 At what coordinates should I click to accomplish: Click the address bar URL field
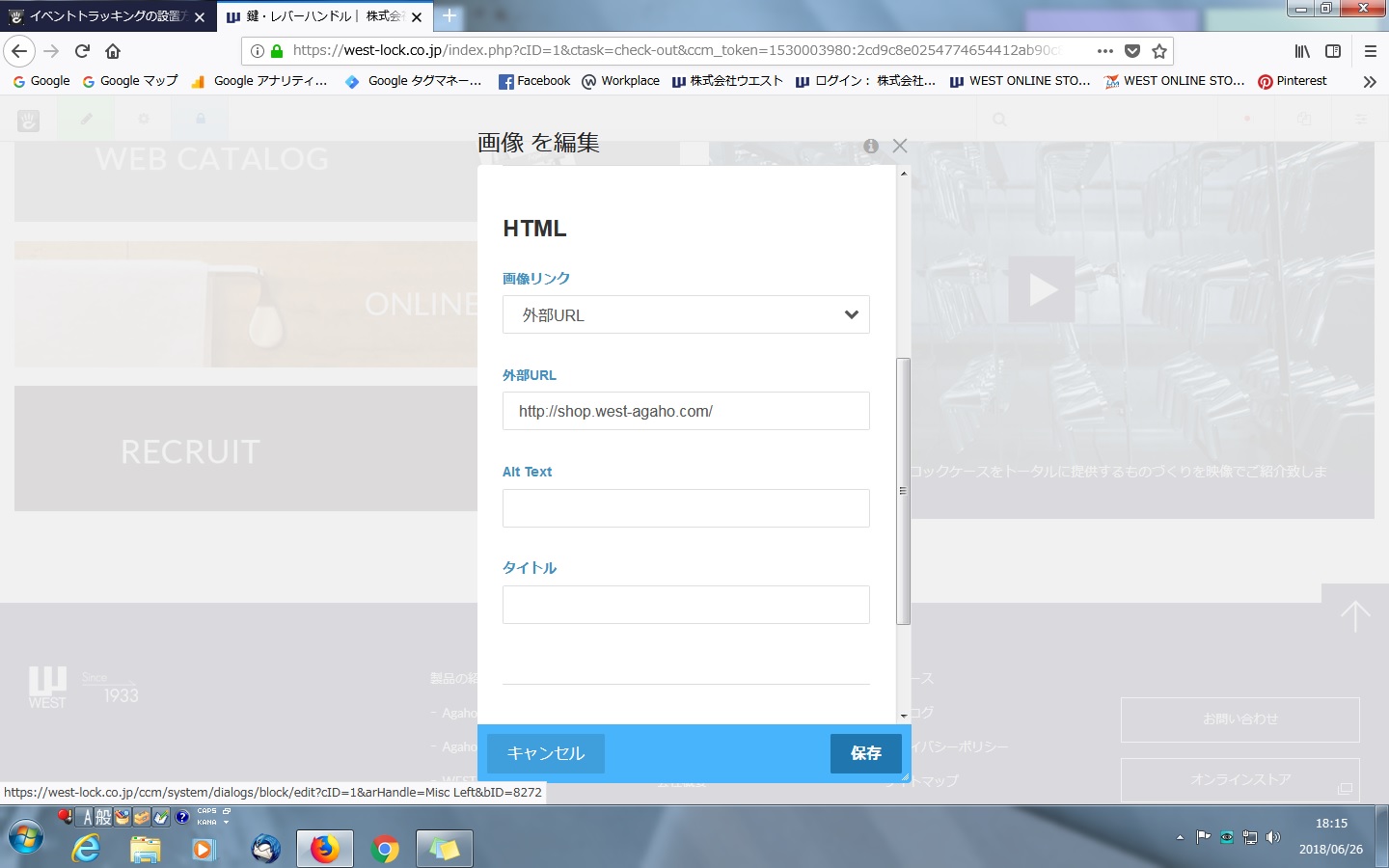[675, 51]
